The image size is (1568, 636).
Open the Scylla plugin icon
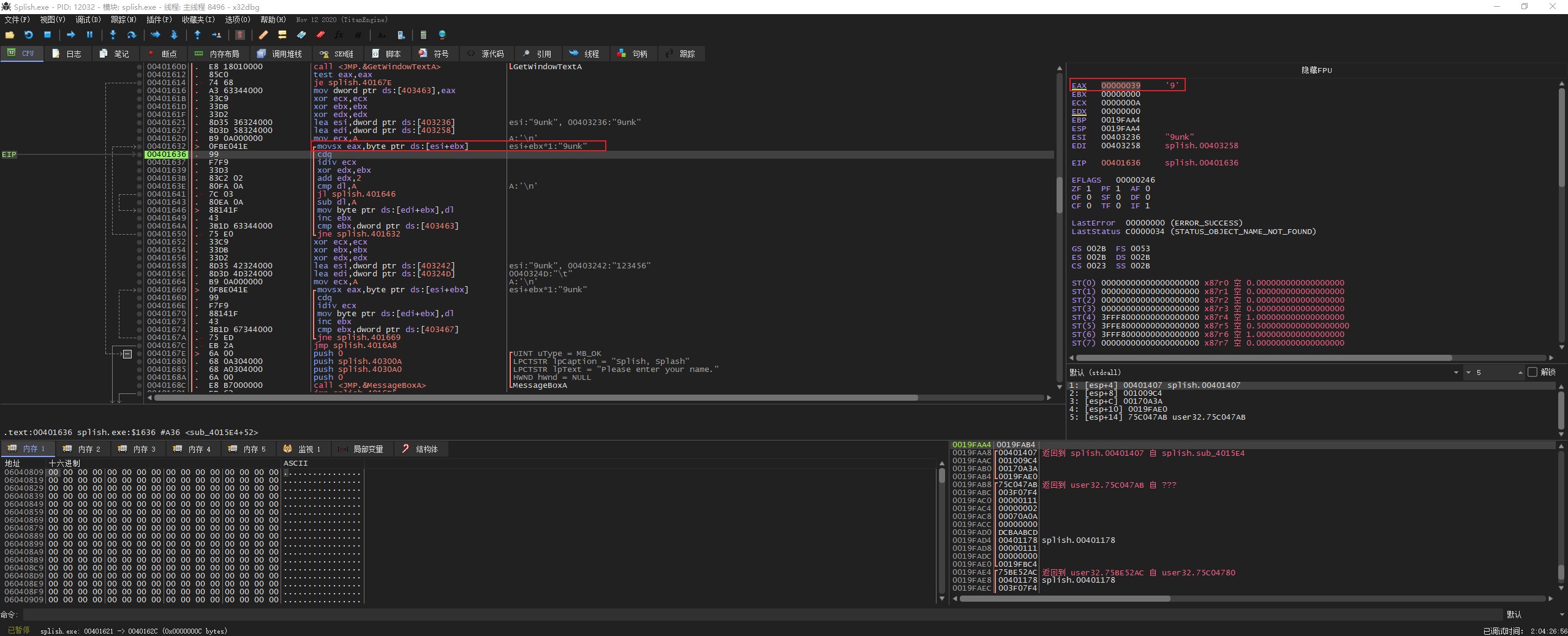tap(240, 35)
